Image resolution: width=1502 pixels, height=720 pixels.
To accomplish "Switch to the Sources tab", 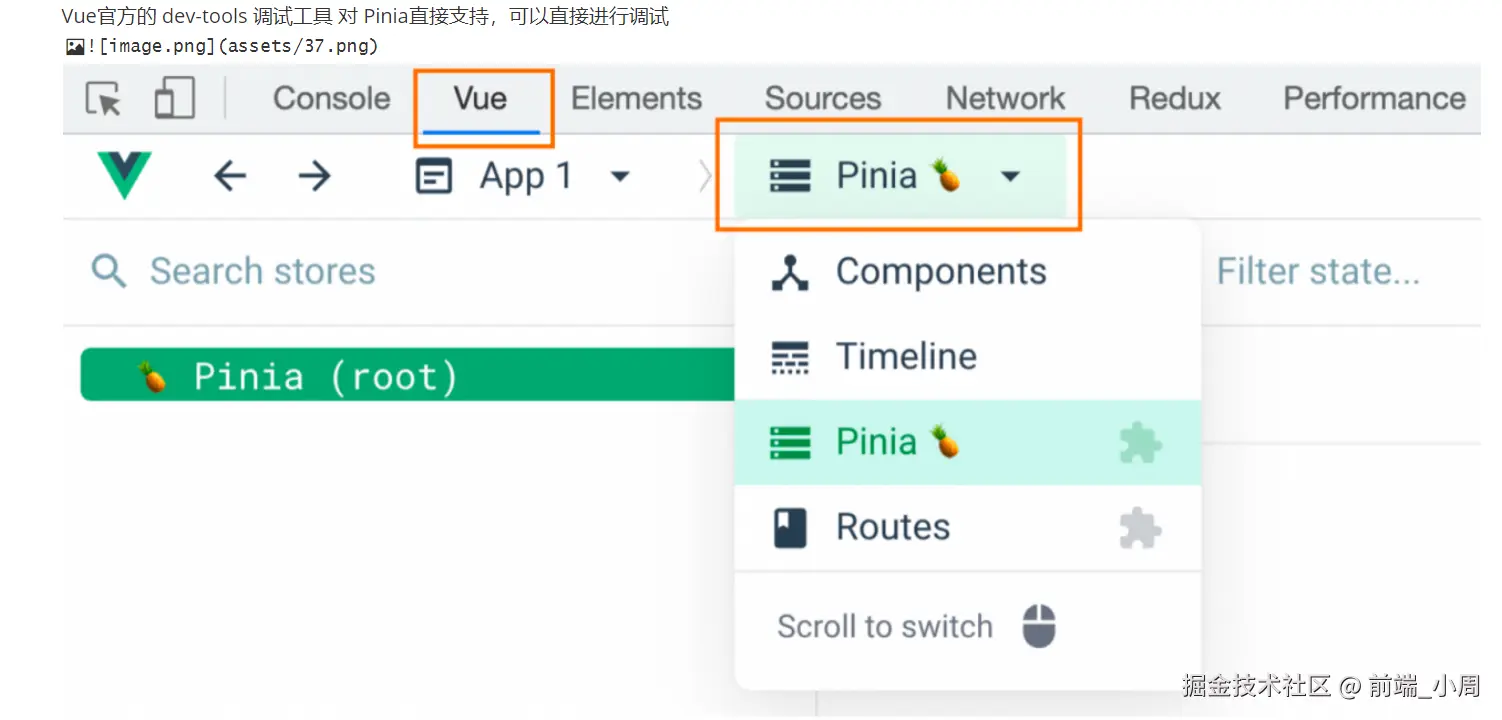I will coord(822,99).
